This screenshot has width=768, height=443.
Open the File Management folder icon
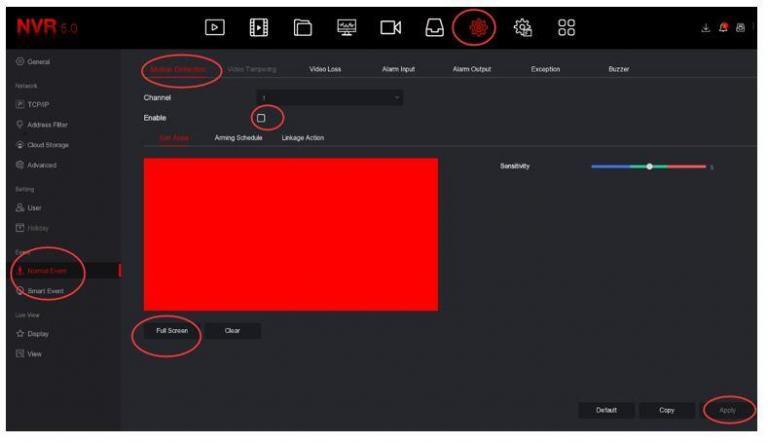point(303,27)
